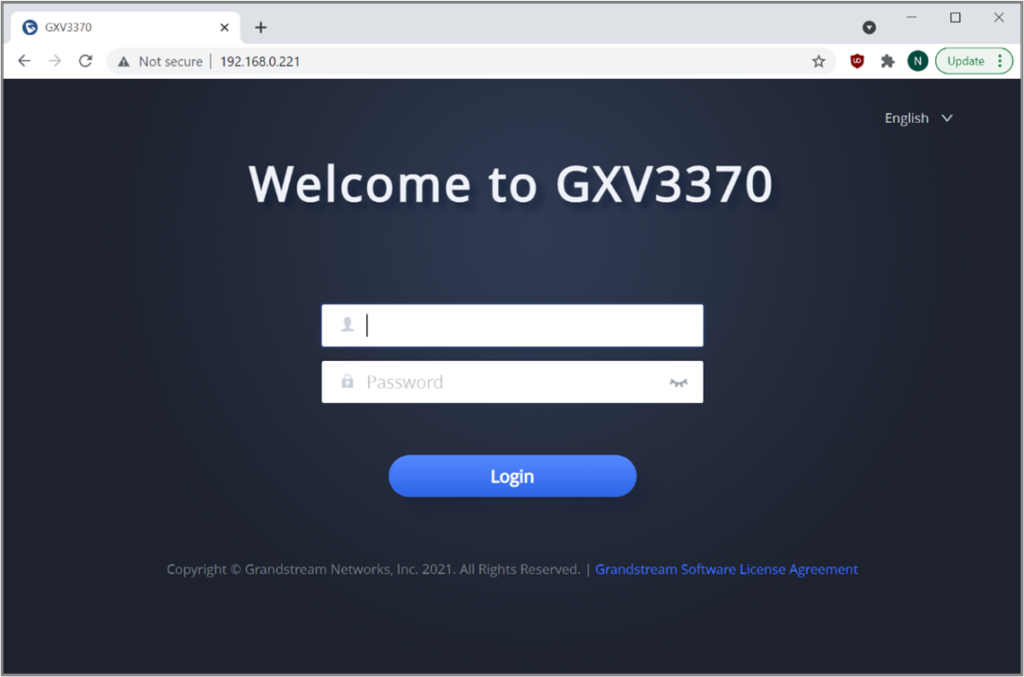Click the forward navigation arrow
The image size is (1024, 677).
click(x=55, y=61)
